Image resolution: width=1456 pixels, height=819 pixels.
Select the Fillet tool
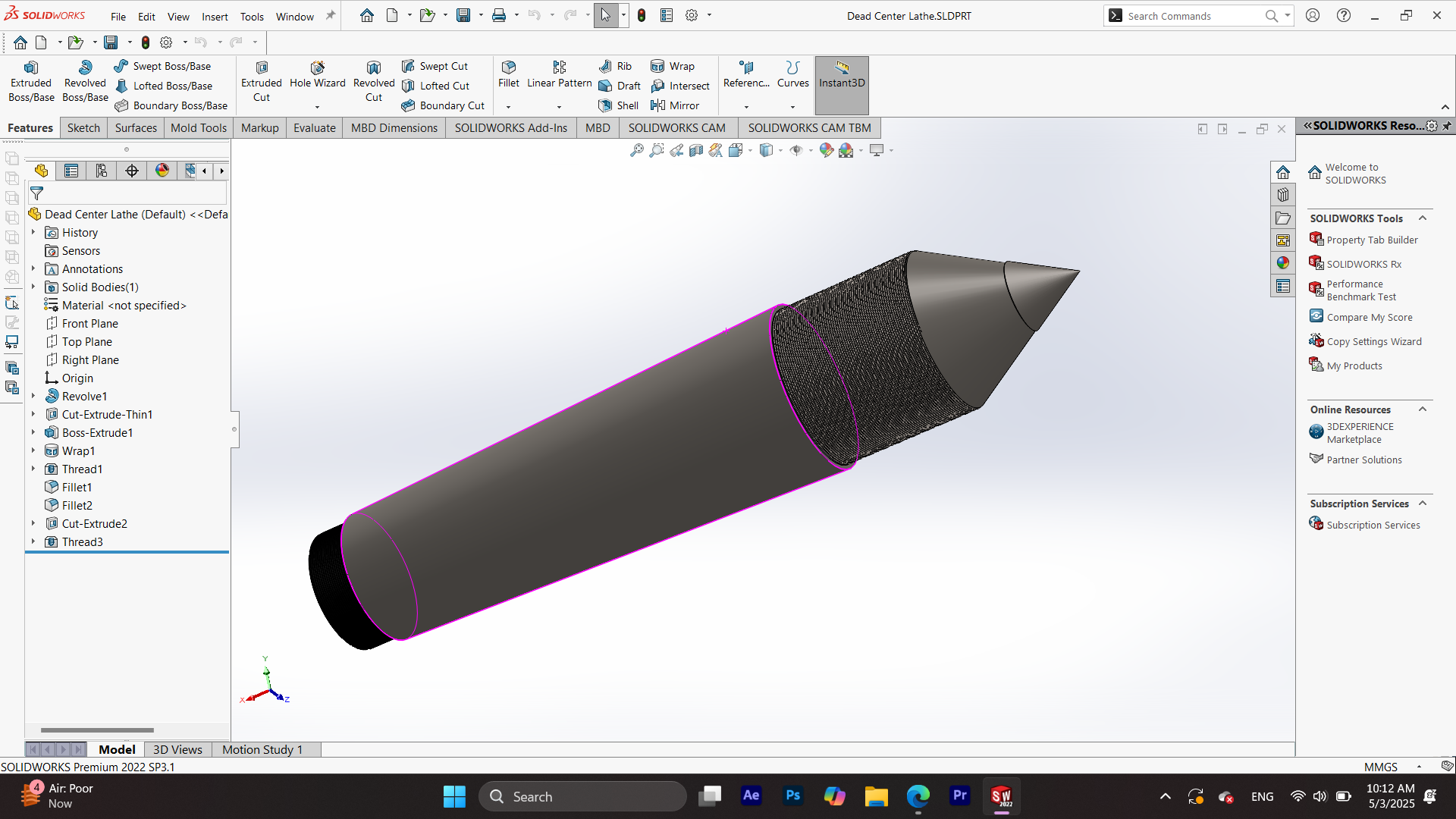point(509,76)
